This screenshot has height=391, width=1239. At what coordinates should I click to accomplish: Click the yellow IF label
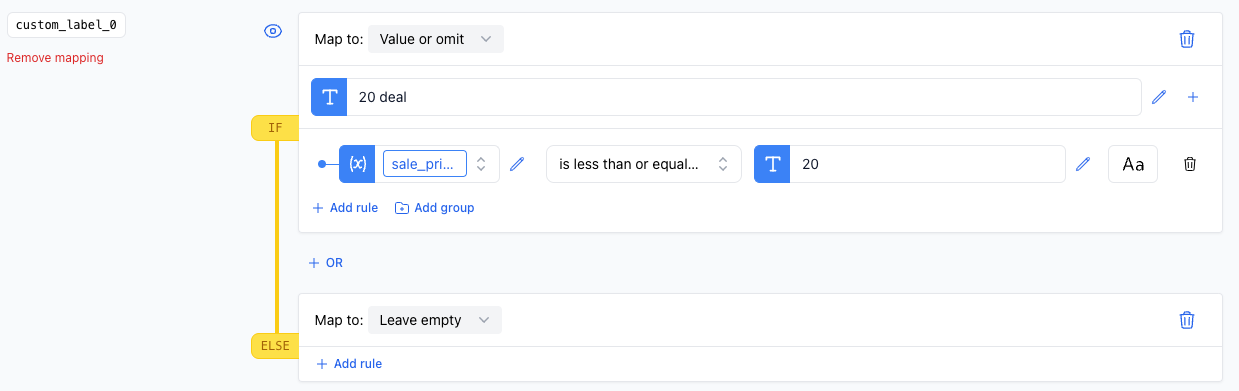pyautogui.click(x=276, y=127)
